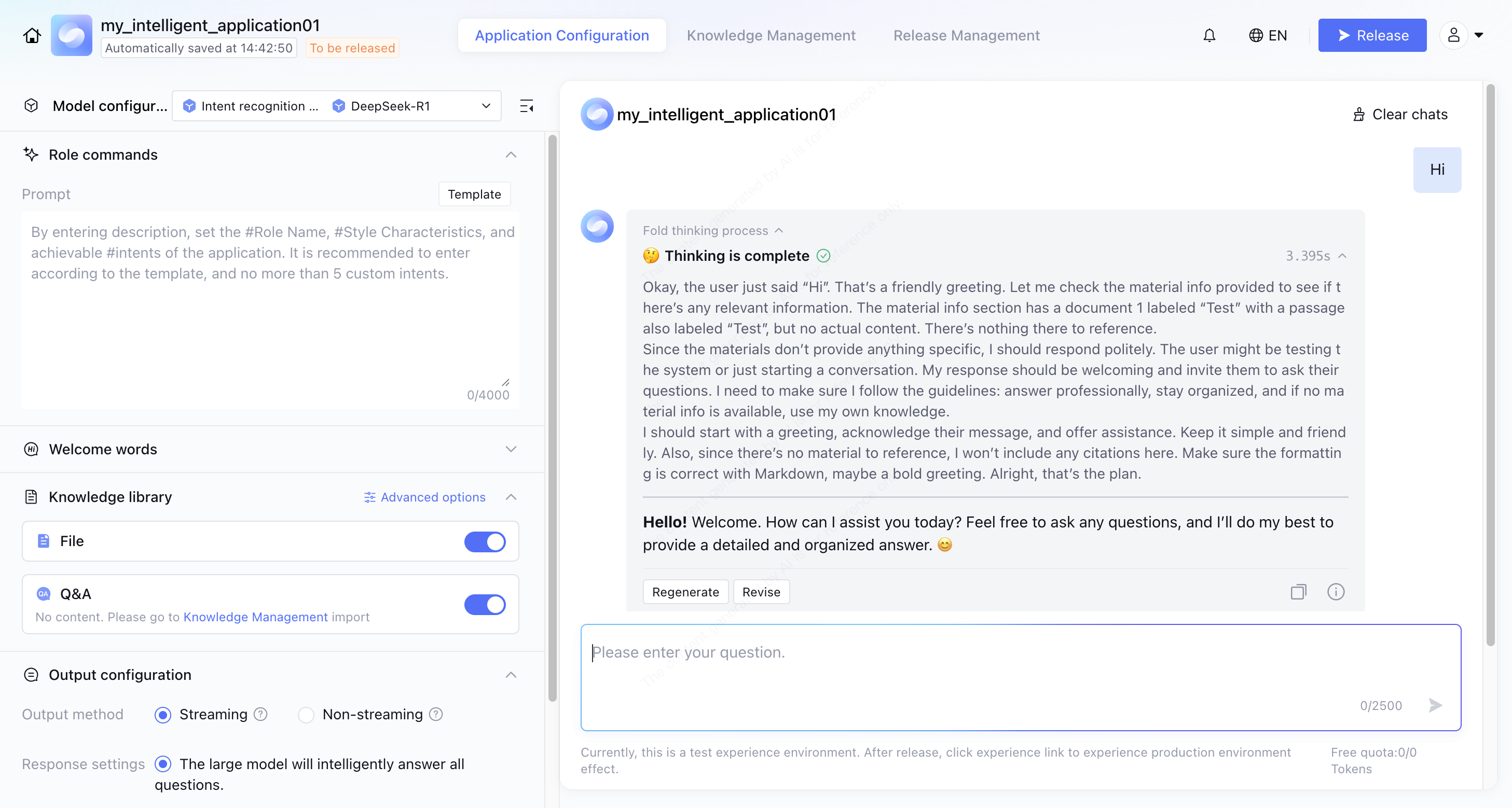View response details via the info icon
Viewport: 1512px width, 808px height.
tap(1336, 591)
